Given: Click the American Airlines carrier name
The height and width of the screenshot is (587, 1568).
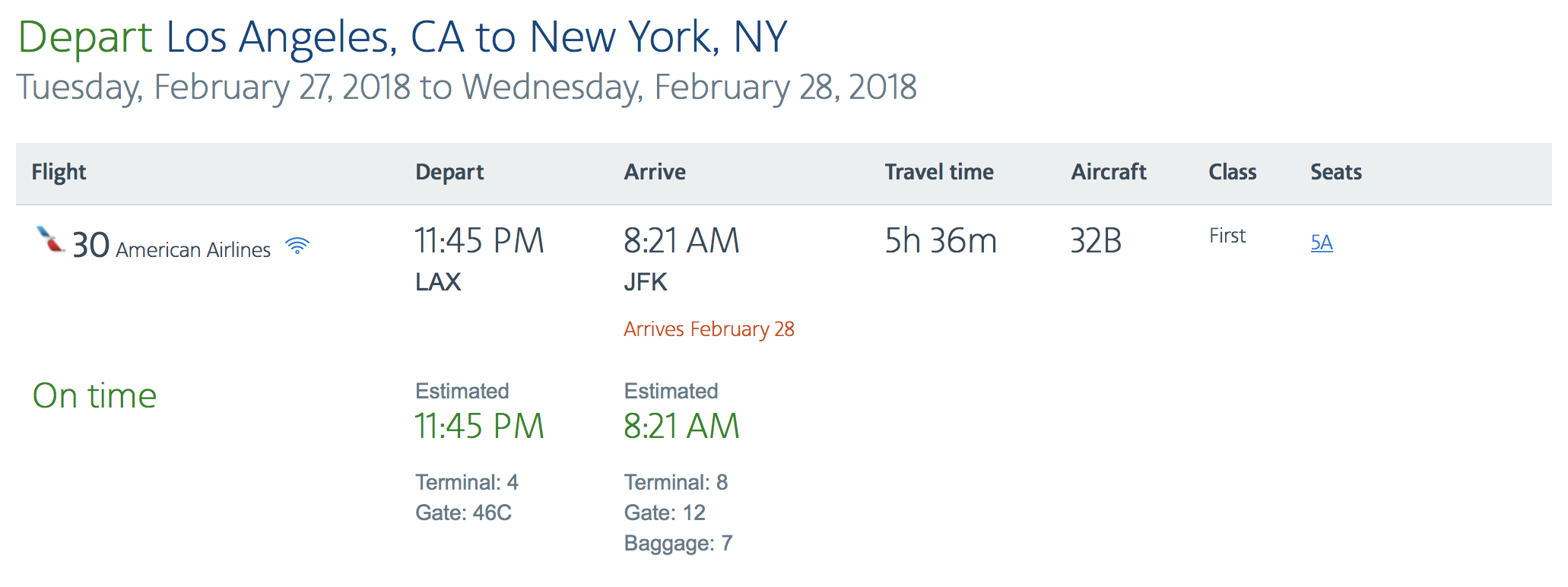Looking at the screenshot, I should click(193, 249).
